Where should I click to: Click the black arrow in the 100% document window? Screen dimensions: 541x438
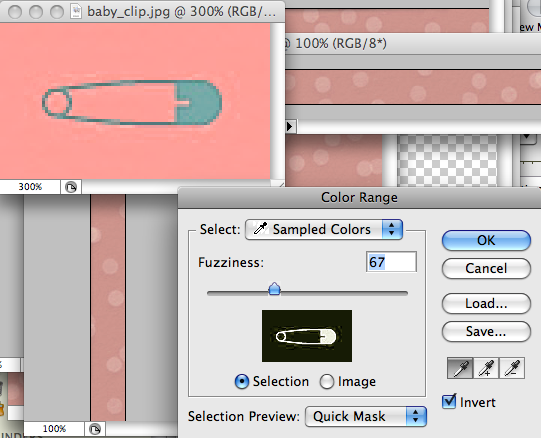tap(290, 127)
